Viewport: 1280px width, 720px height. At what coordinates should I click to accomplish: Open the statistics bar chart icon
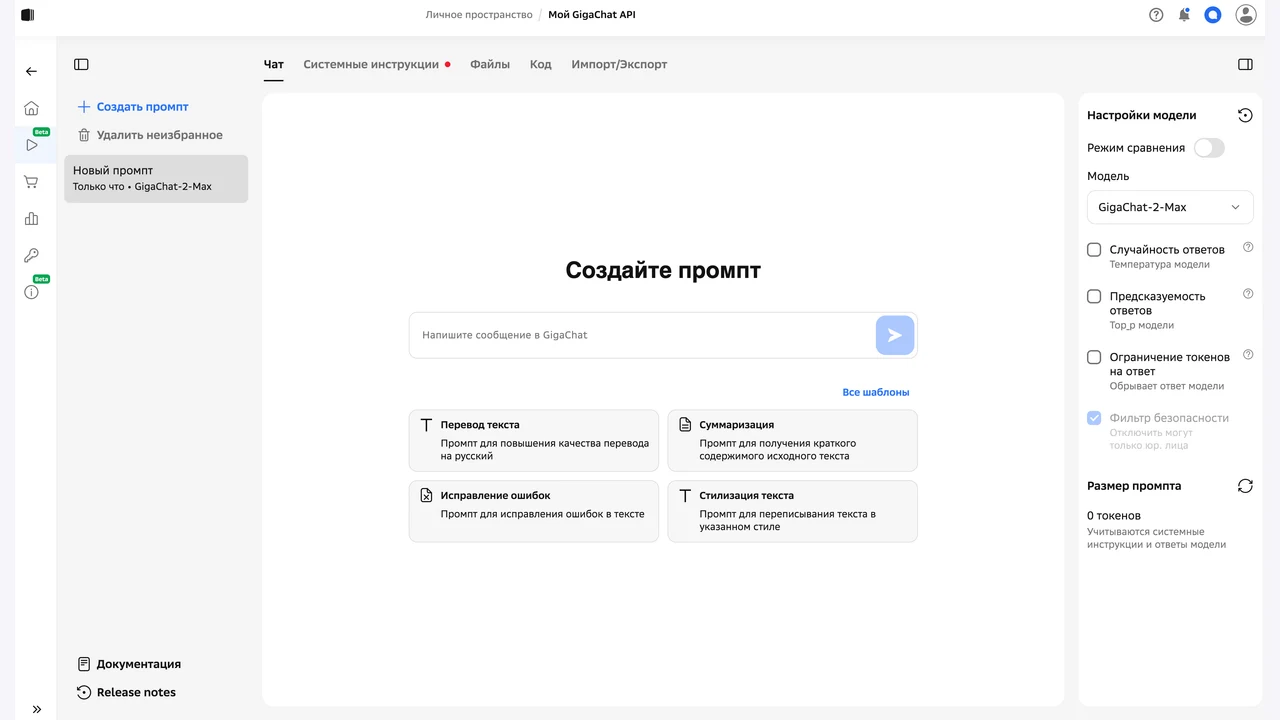(x=31, y=219)
